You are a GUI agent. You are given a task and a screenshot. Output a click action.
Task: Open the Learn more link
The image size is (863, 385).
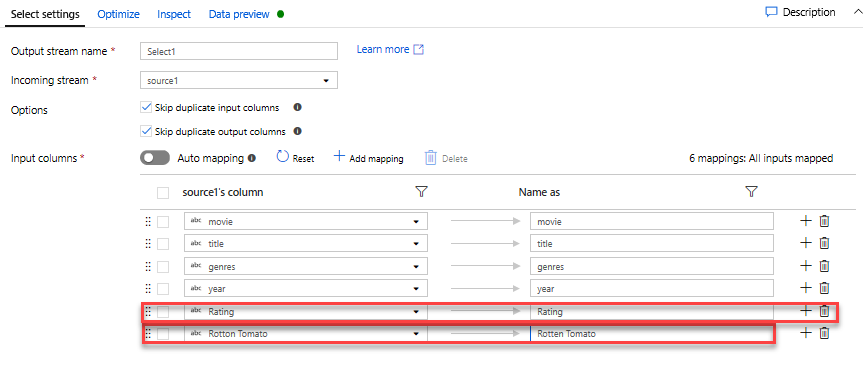(390, 50)
